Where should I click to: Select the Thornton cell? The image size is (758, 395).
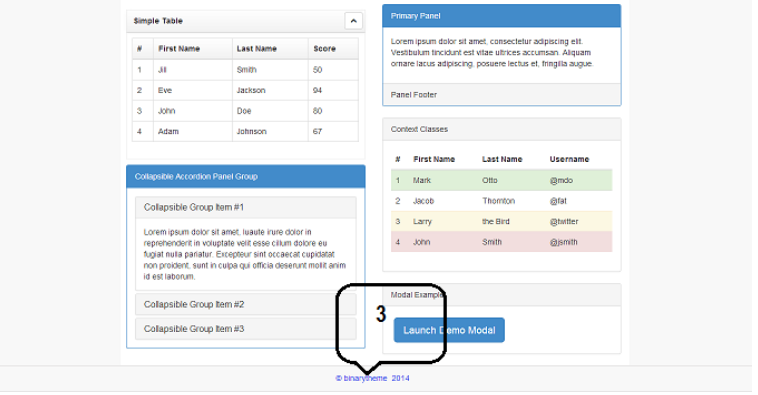[498, 201]
